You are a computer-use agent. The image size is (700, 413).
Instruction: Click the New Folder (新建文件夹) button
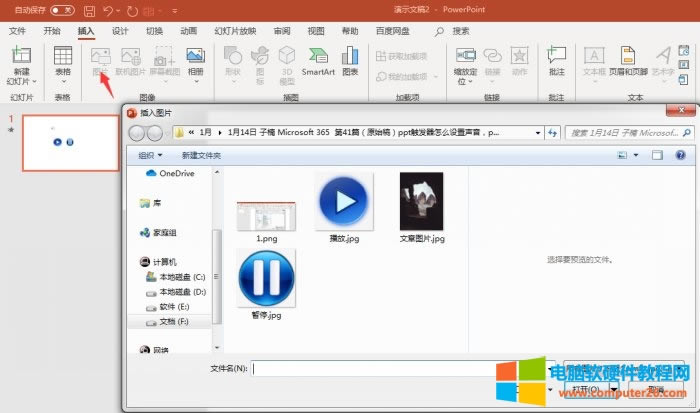click(201, 155)
